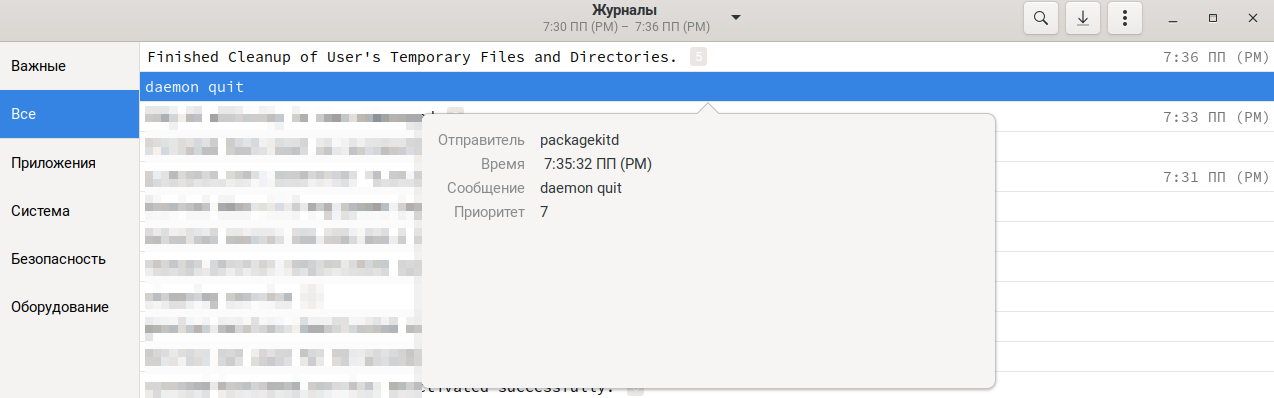Show the Безопасность logs
The width and height of the screenshot is (1274, 398).
(69, 259)
